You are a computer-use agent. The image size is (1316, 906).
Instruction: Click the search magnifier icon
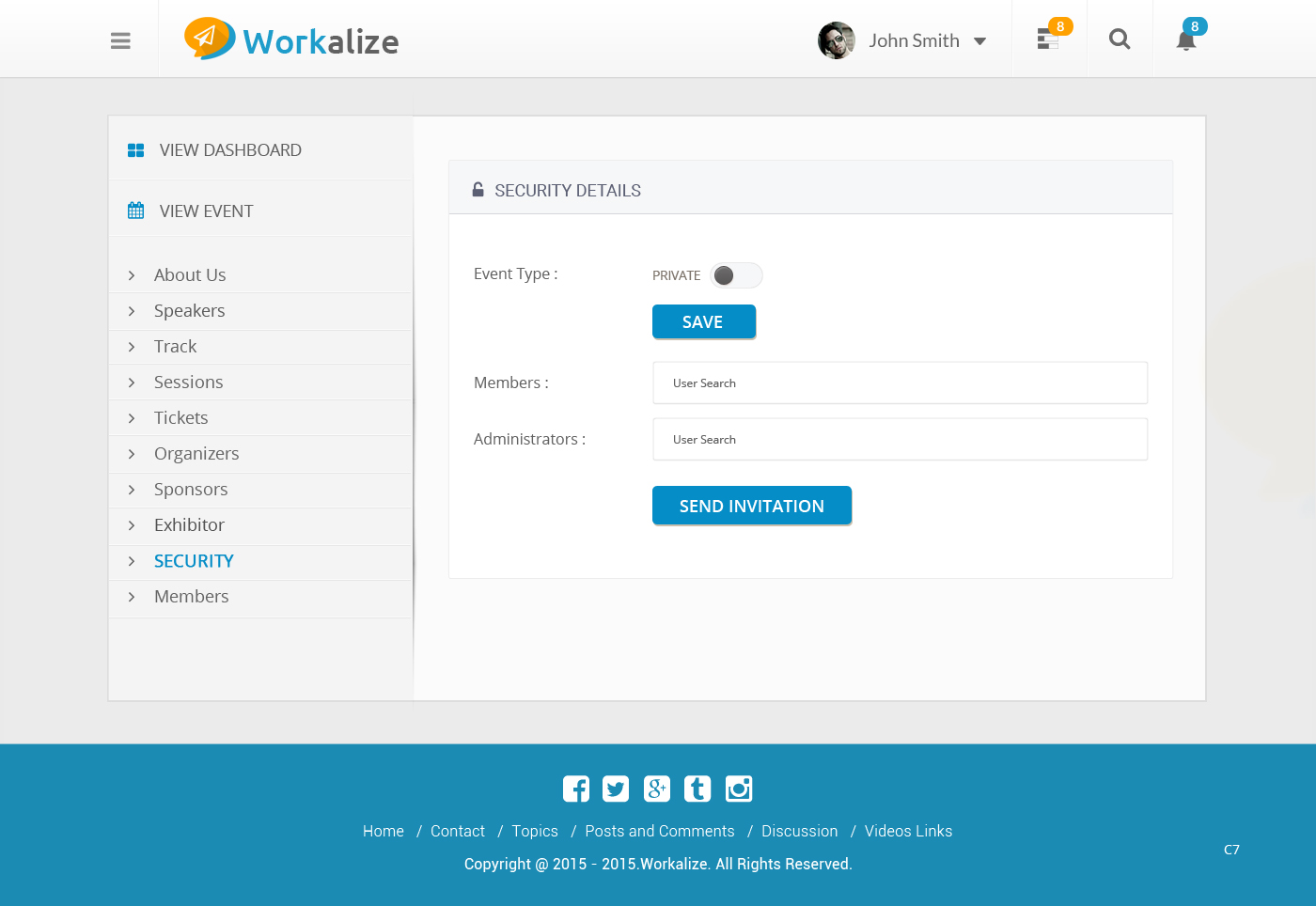[1120, 39]
